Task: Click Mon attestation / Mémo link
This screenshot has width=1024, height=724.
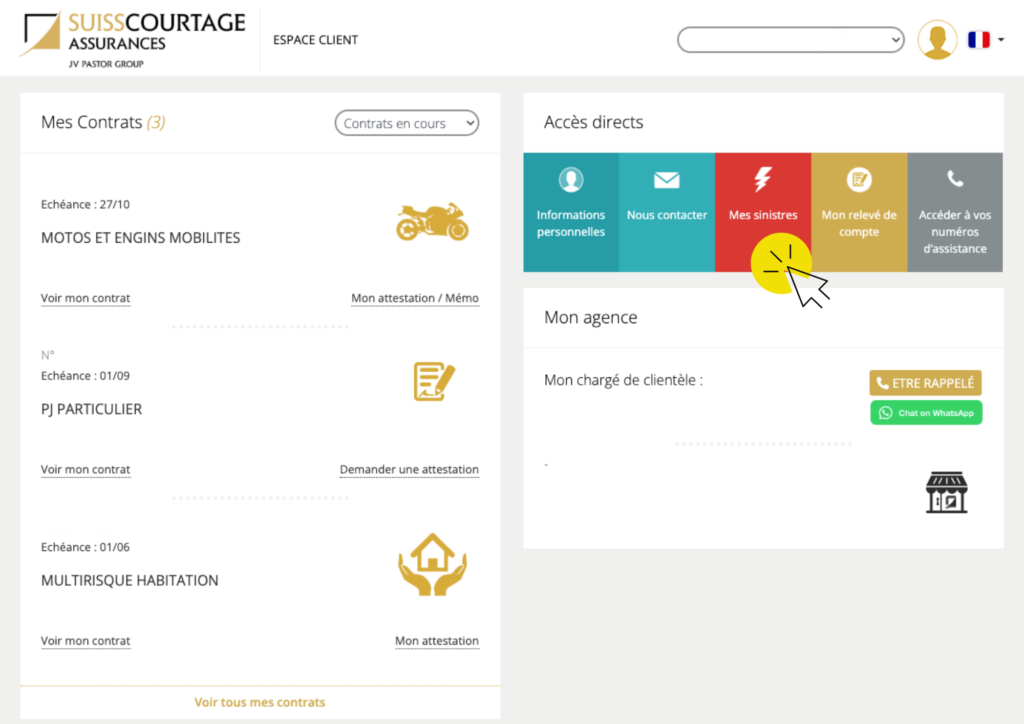Action: click(415, 298)
